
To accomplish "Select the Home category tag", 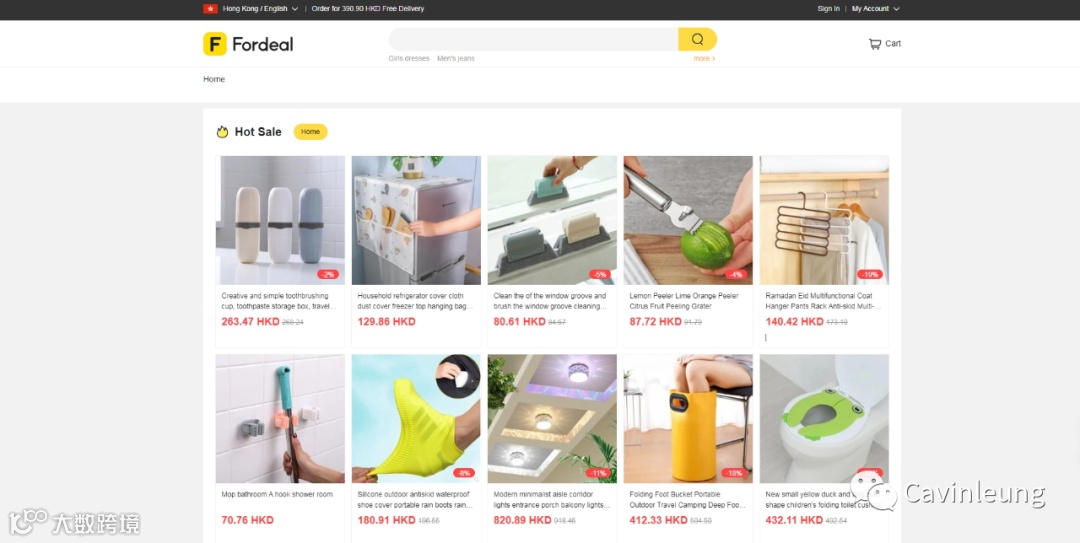I will click(311, 132).
